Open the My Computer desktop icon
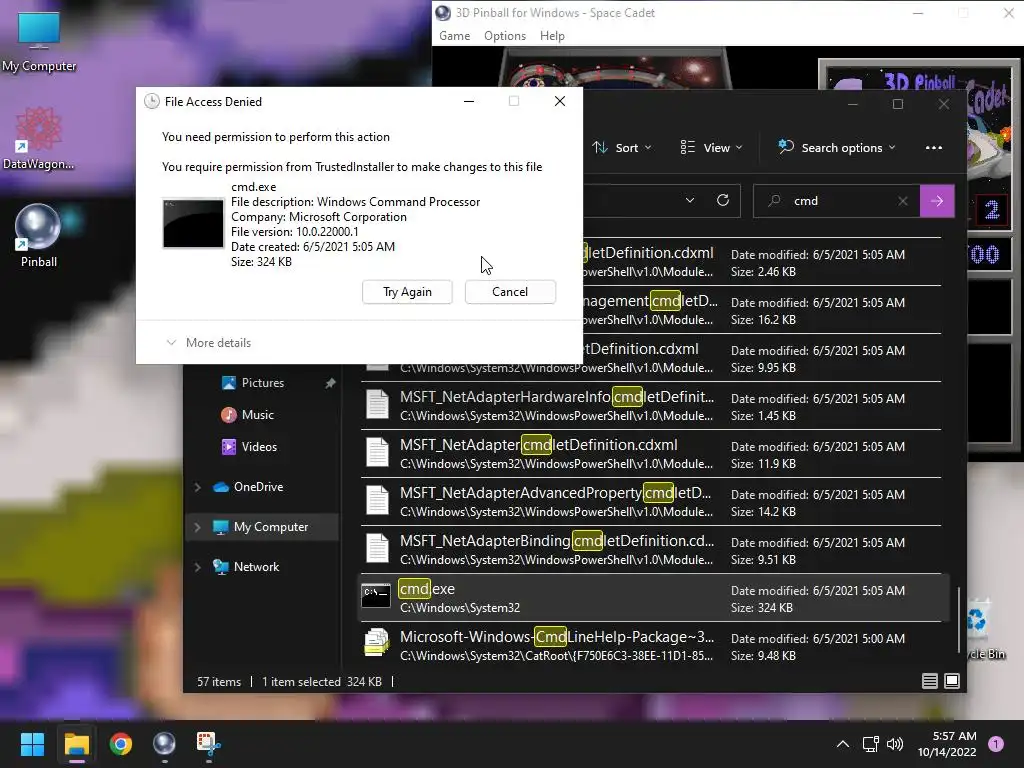The image size is (1024, 768). coord(39,42)
